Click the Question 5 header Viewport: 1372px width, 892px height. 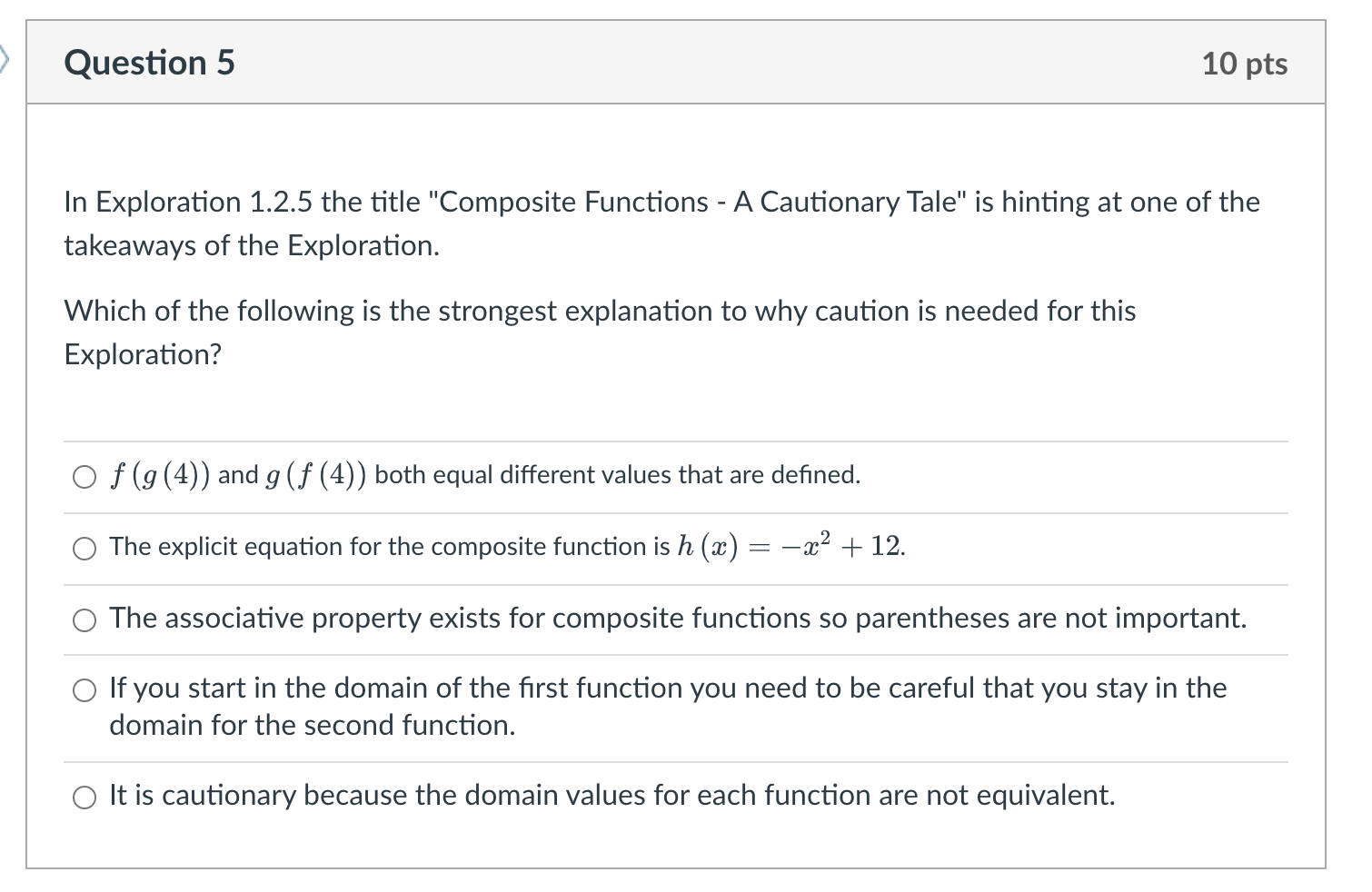(149, 62)
